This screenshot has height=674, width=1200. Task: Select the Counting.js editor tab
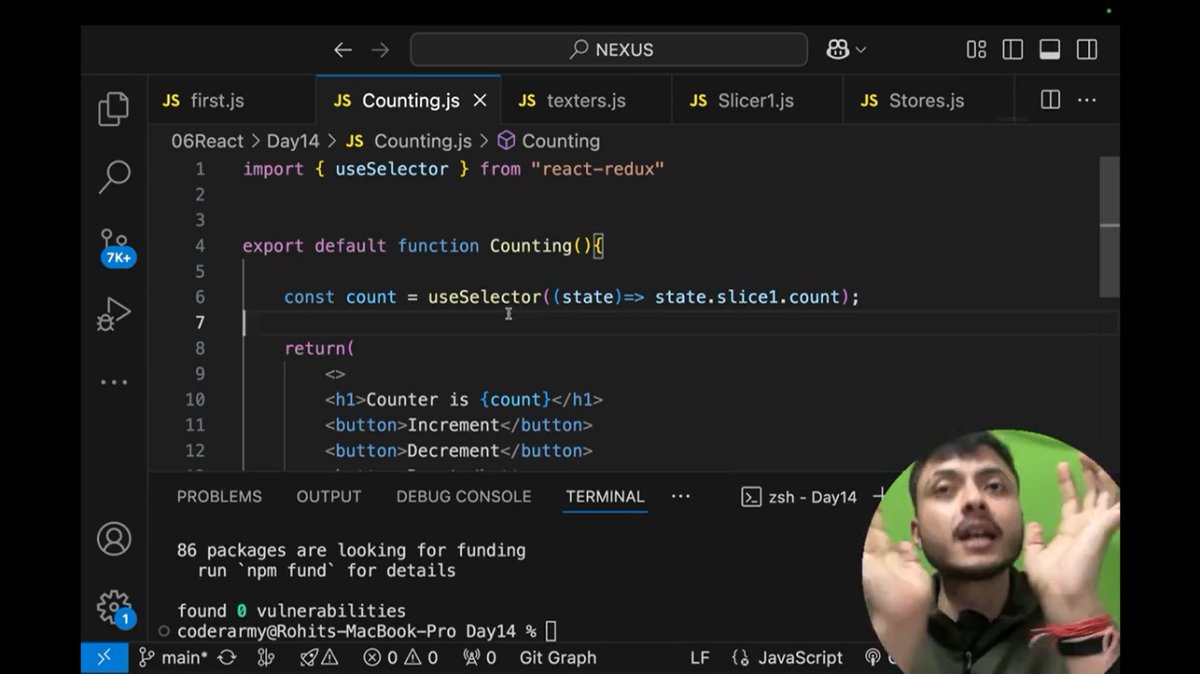click(x=410, y=101)
